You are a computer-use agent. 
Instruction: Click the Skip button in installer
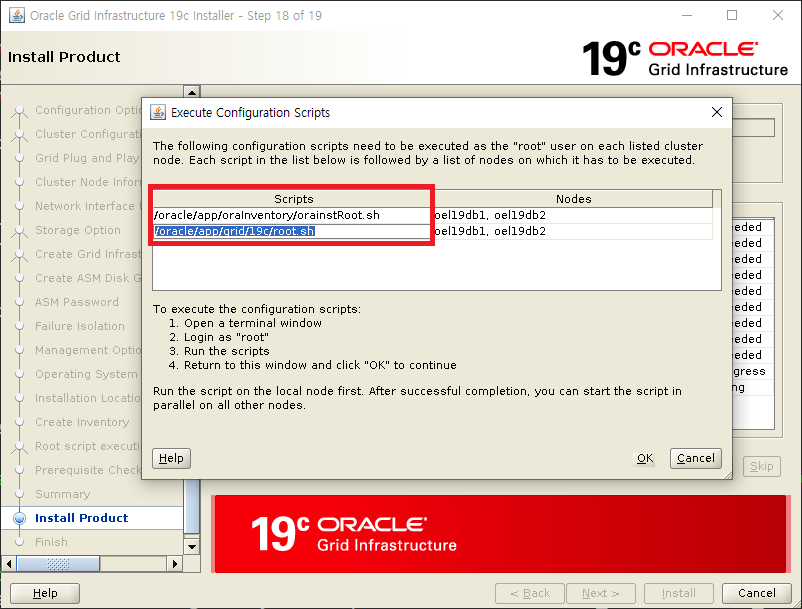[x=762, y=466]
